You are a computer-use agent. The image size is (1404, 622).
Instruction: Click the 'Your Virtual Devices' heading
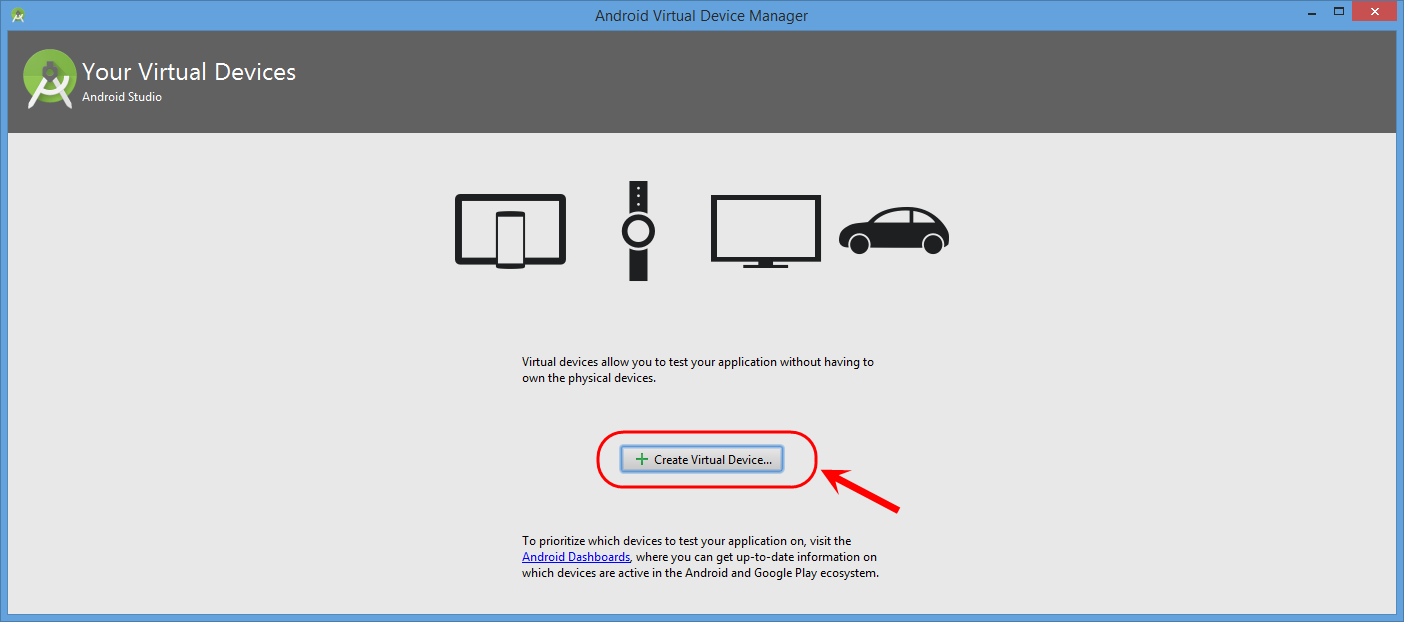[189, 72]
